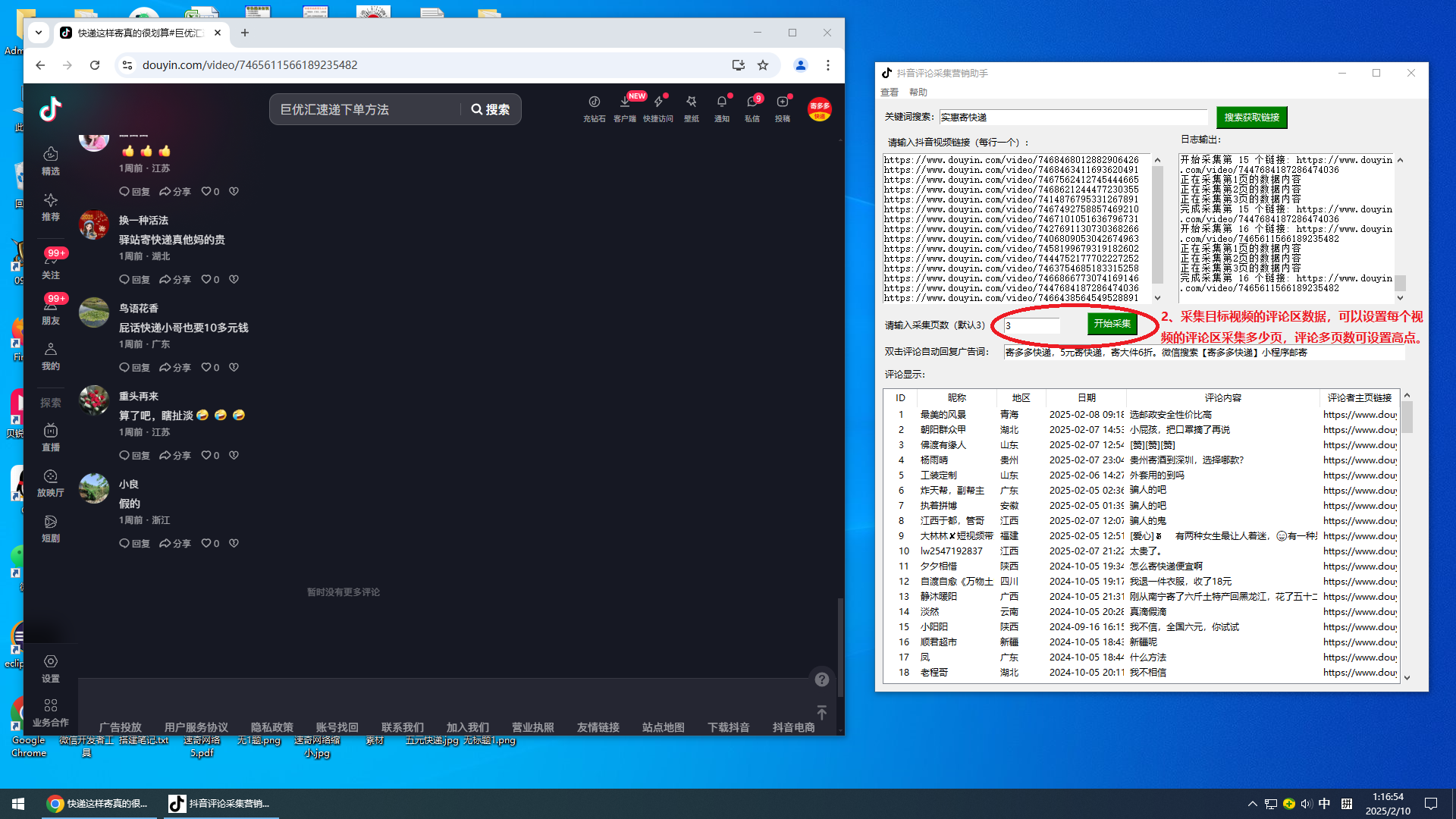Reply to the comment by 鸟语花香
1456x819 pixels.
pyautogui.click(x=134, y=367)
